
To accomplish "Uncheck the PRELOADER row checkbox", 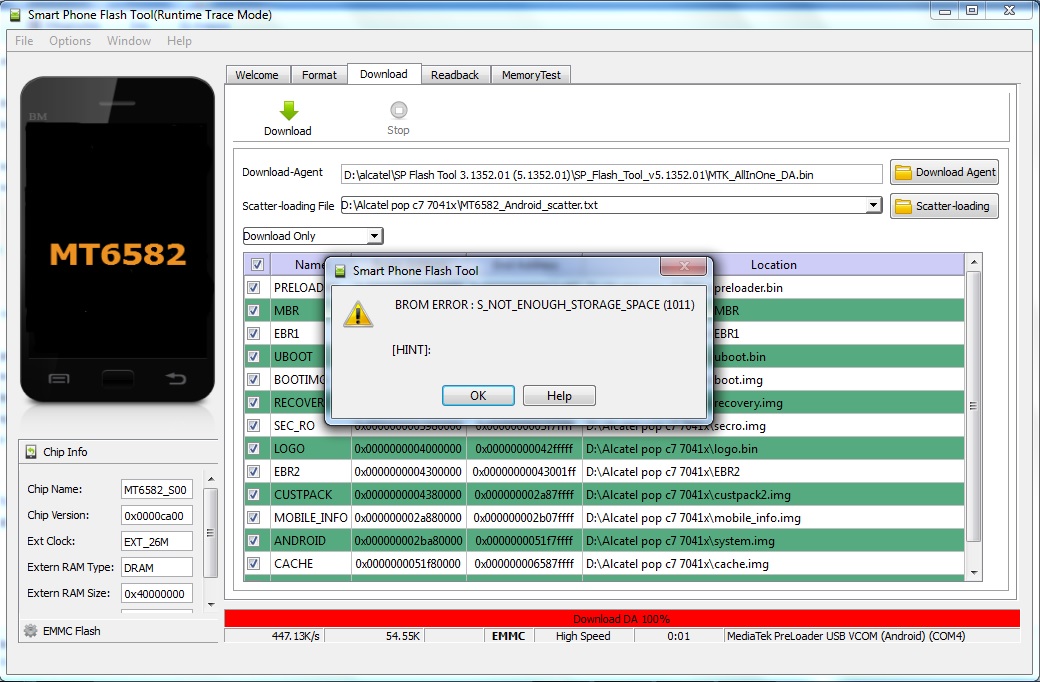I will (x=253, y=287).
